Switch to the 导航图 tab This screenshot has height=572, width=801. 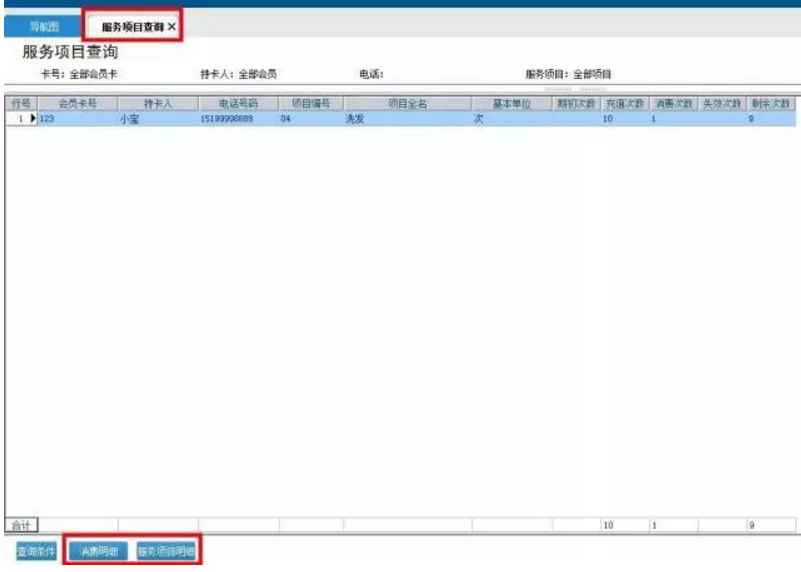(43, 27)
